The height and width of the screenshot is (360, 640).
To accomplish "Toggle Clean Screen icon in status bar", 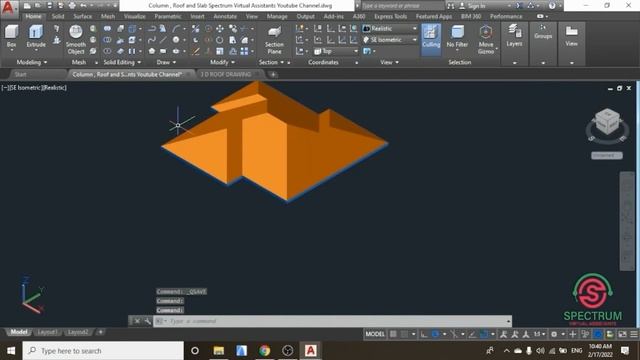I will coord(622,334).
